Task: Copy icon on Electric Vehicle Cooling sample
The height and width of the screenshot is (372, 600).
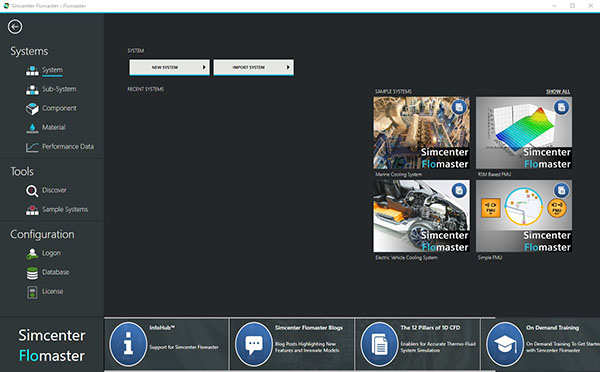Action: [459, 190]
